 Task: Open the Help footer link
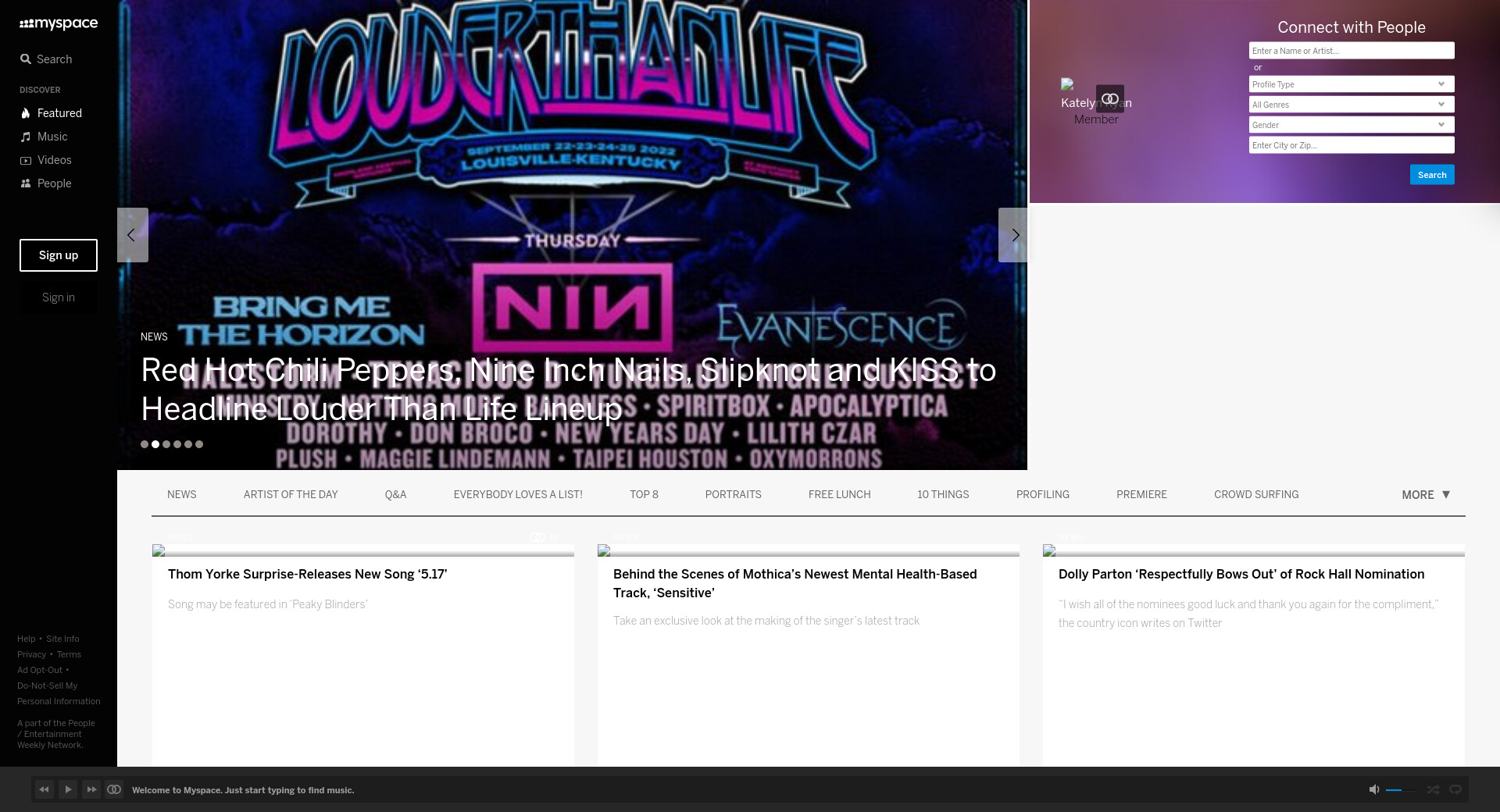[27, 639]
